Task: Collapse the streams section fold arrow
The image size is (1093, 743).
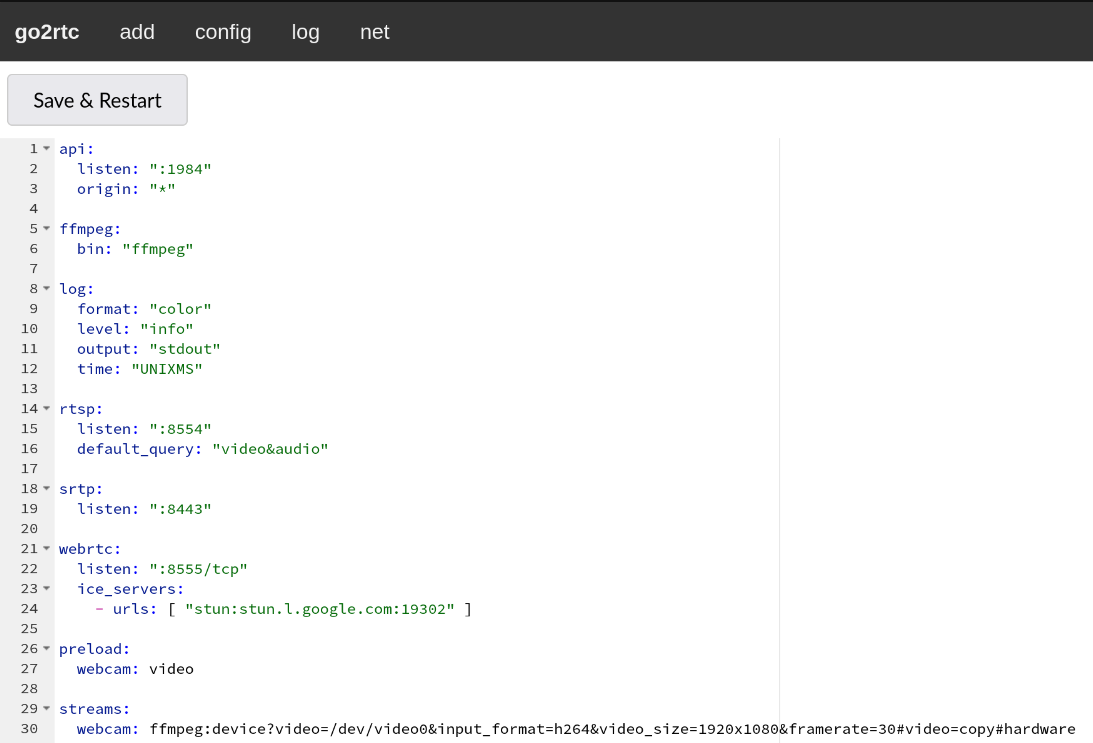Action: tap(45, 708)
